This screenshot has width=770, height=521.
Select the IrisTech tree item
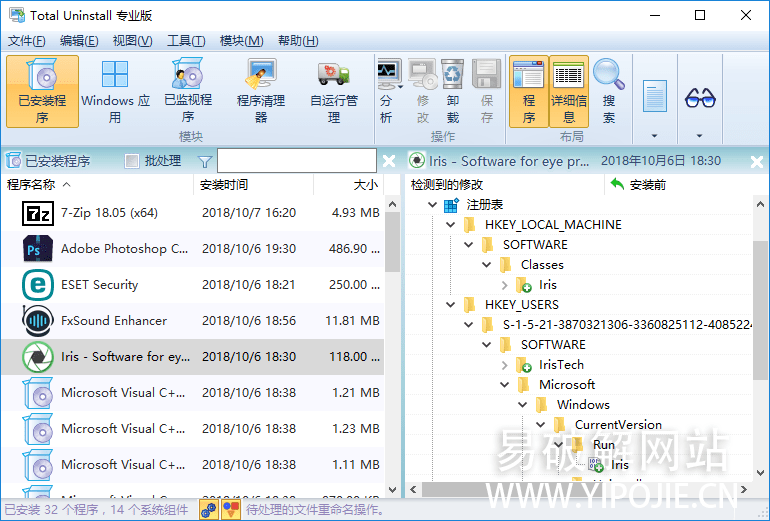(x=561, y=365)
